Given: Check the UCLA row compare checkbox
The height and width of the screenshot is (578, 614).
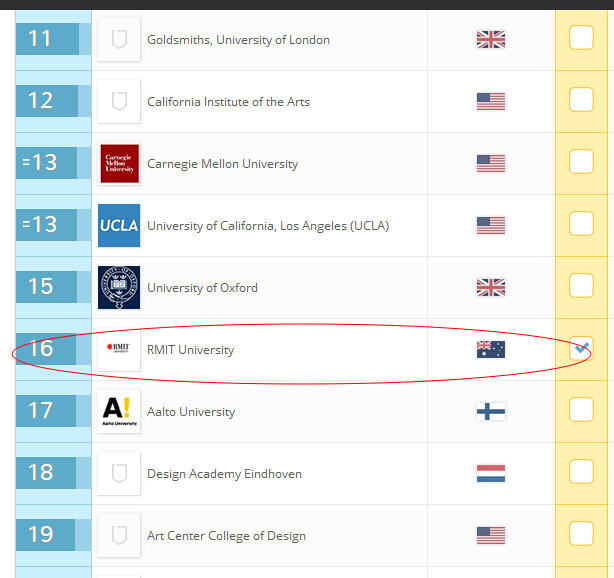Looking at the screenshot, I should (x=581, y=224).
